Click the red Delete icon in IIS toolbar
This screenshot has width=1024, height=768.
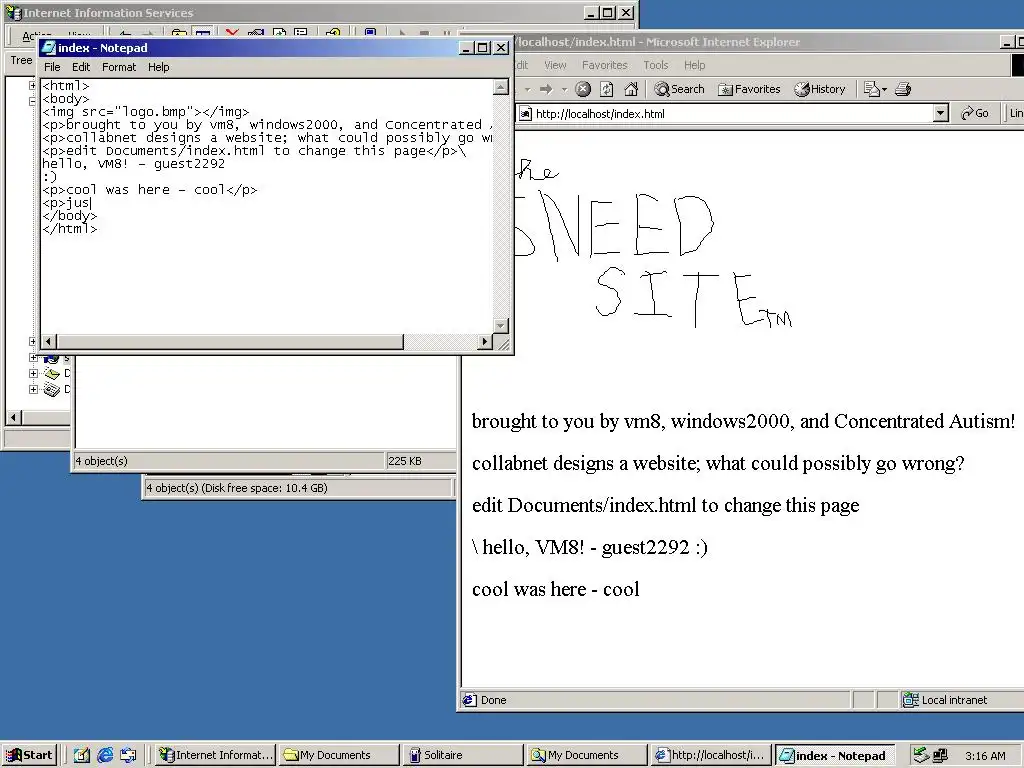click(x=232, y=32)
